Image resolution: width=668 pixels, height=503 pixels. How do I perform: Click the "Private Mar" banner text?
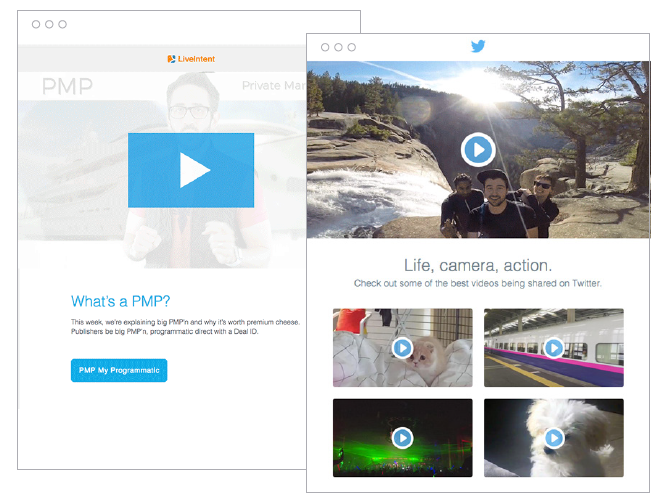tap(273, 86)
